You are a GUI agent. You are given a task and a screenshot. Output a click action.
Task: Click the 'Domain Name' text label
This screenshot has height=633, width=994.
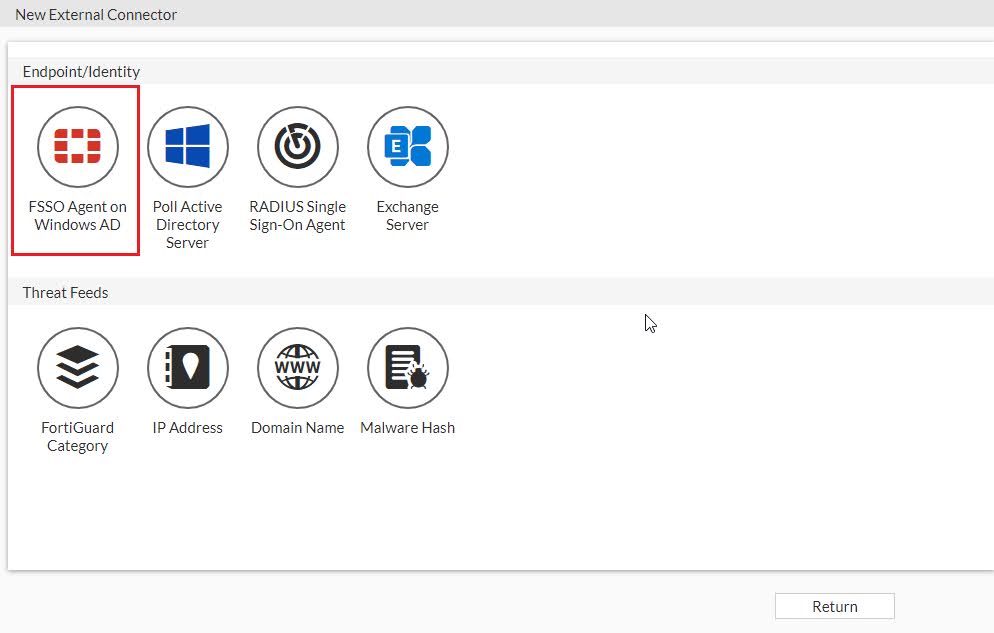point(297,428)
